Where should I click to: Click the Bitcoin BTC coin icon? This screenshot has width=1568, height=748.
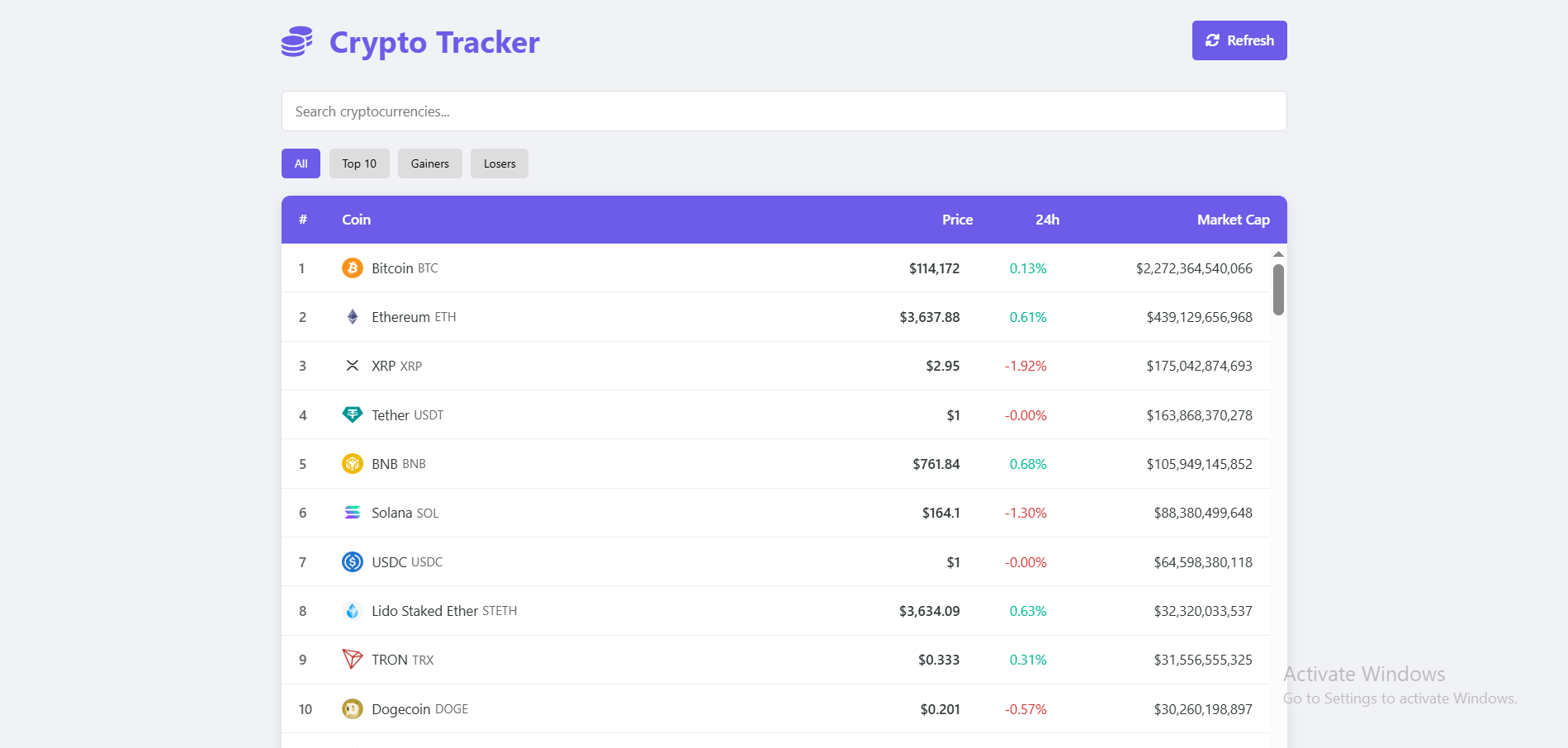tap(353, 267)
